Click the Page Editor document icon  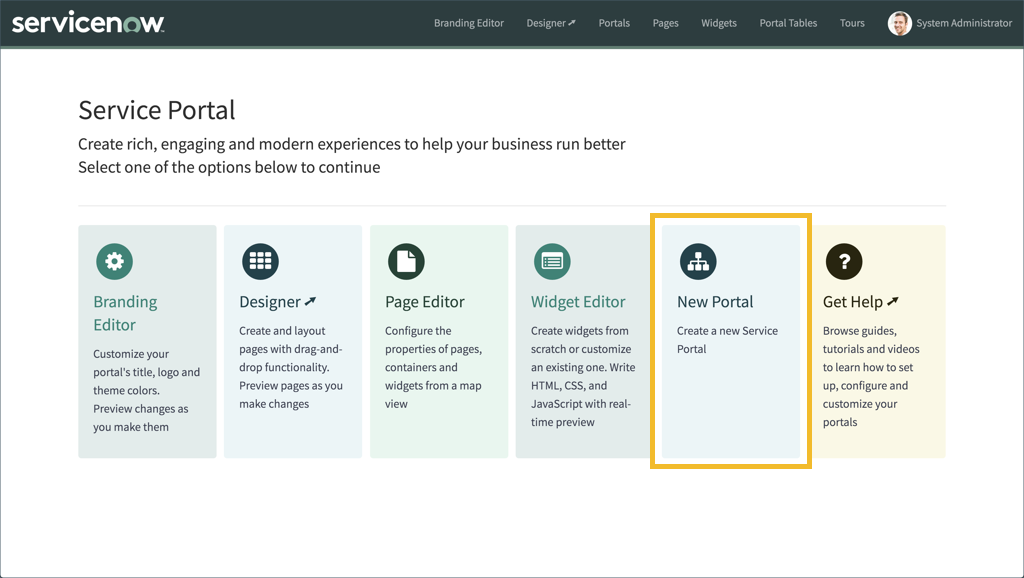pyautogui.click(x=406, y=261)
